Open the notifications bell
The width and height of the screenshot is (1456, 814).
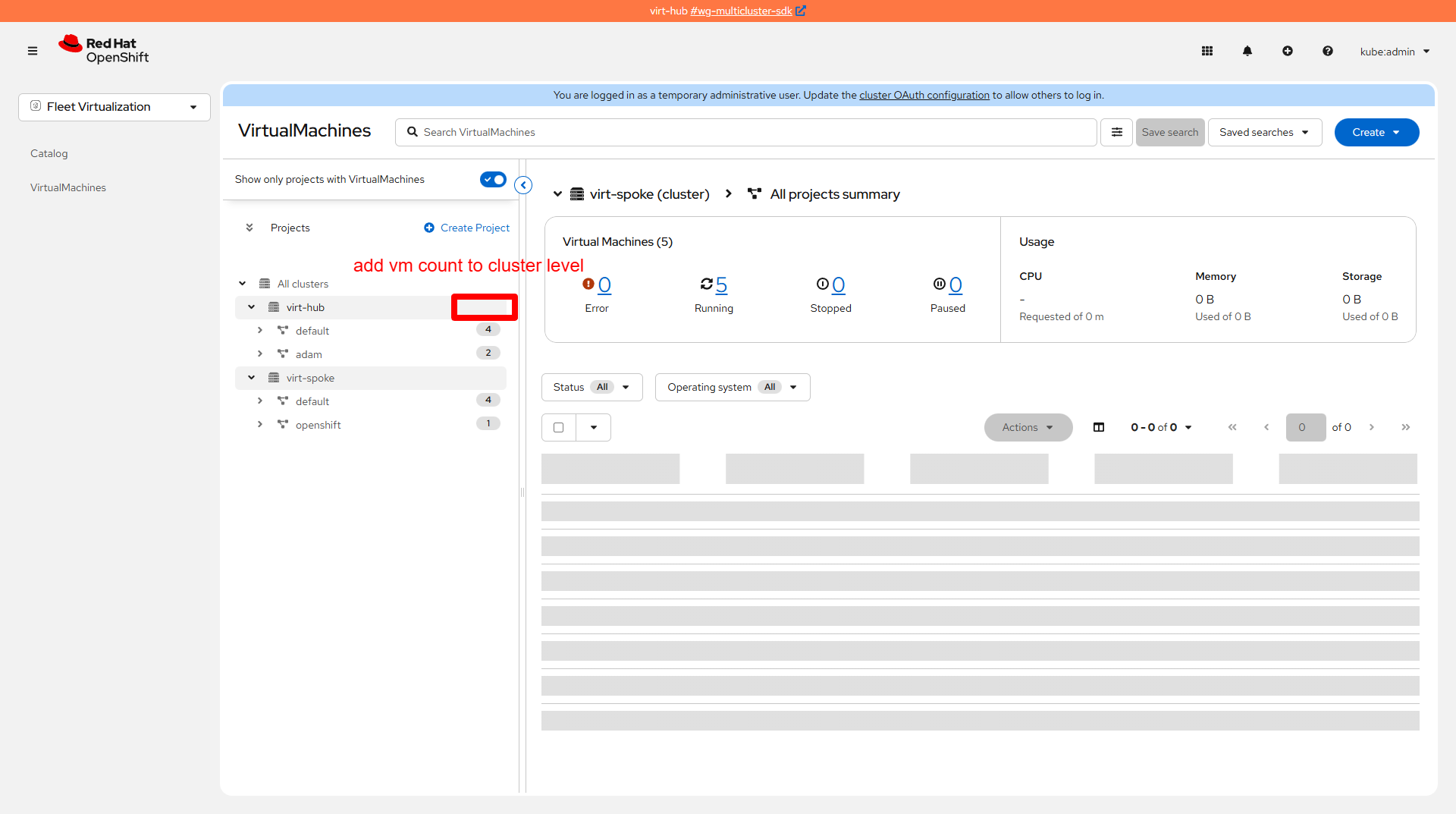coord(1247,51)
